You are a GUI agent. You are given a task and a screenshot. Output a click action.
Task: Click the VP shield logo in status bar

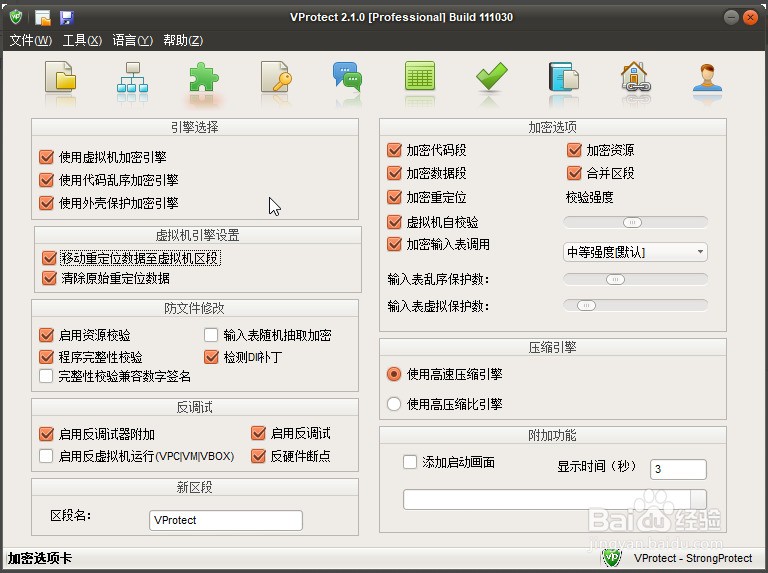pyautogui.click(x=611, y=557)
